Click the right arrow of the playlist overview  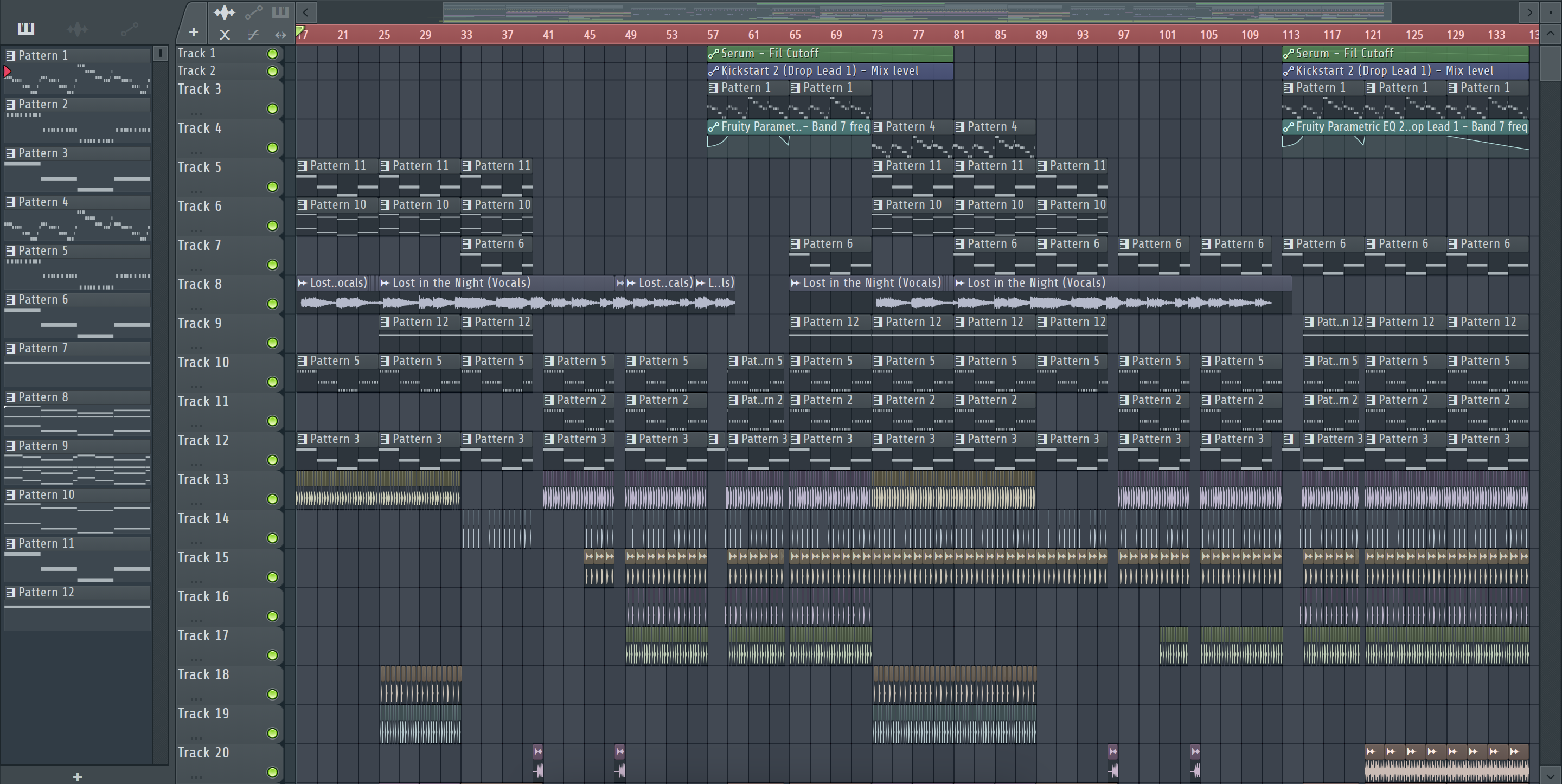[1529, 11]
